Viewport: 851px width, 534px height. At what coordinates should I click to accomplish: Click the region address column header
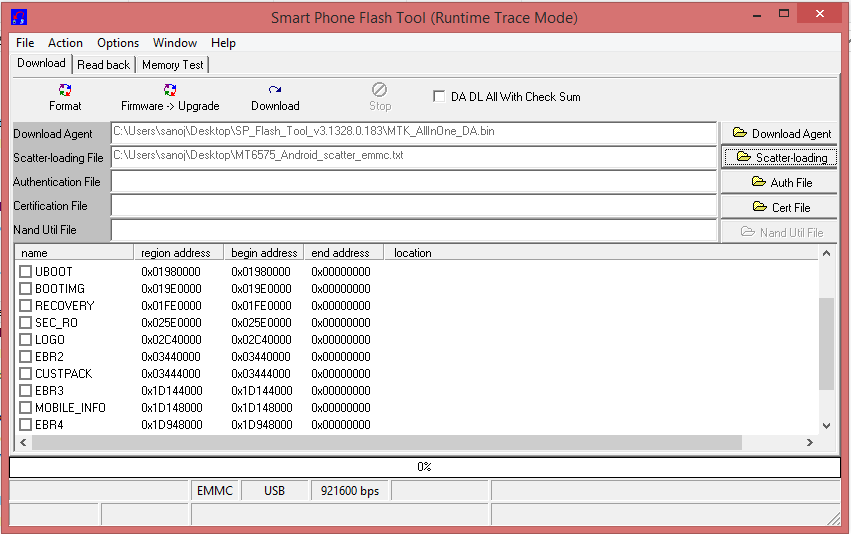(x=179, y=253)
